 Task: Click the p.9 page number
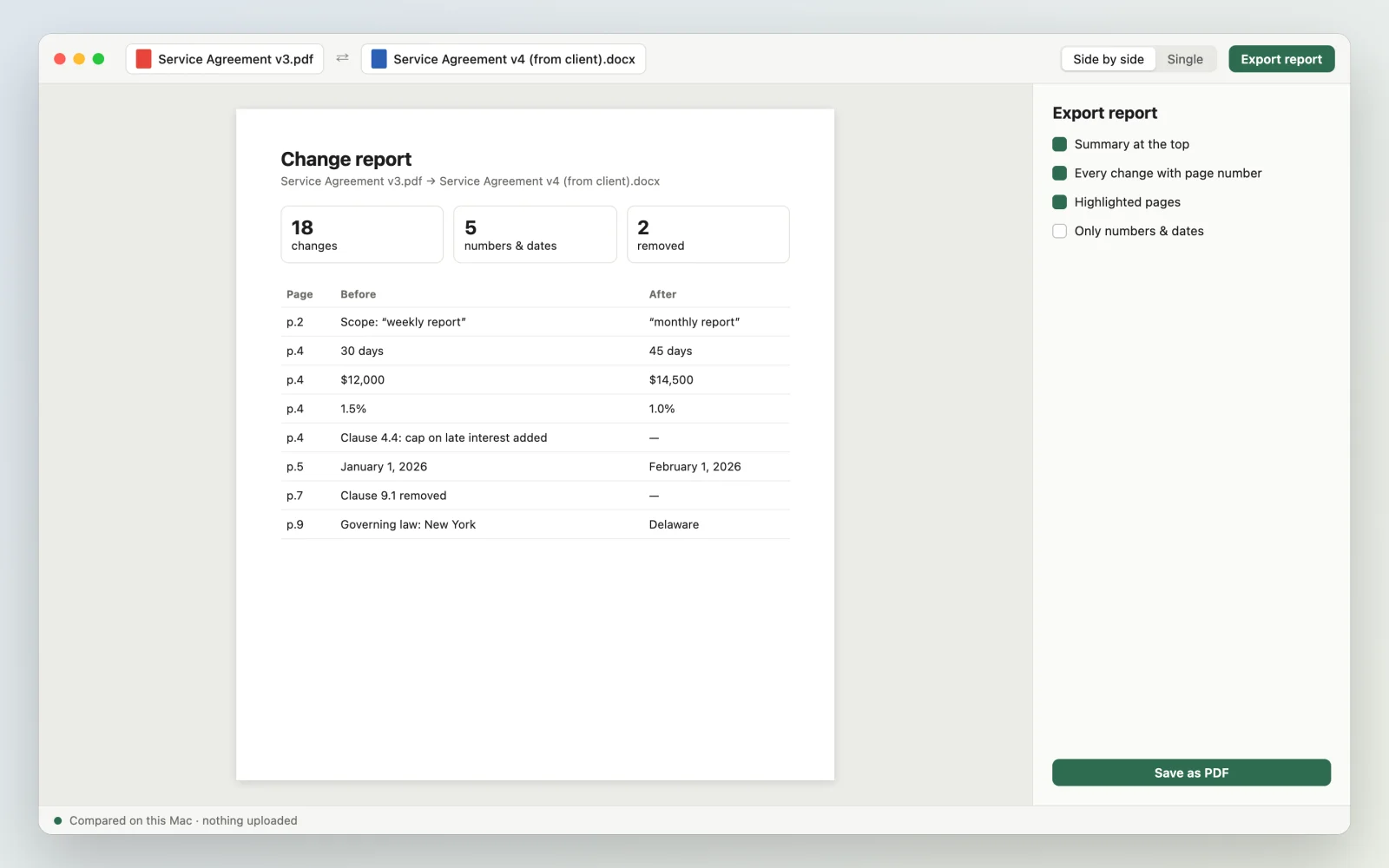(295, 524)
